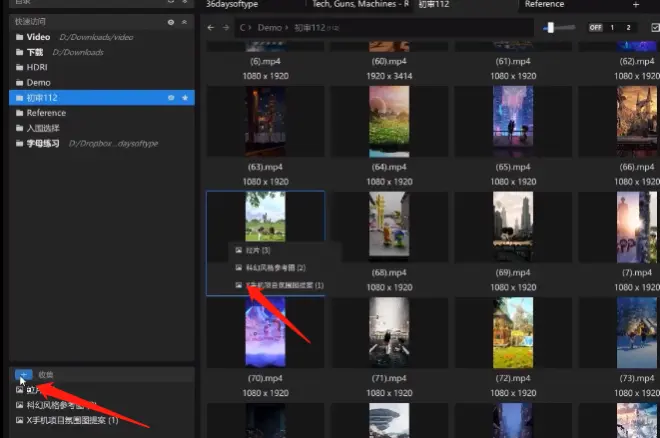This screenshot has height=438, width=660.
Task: Click image icon of X手机项目氛围图提案 collection
Action: (19, 420)
